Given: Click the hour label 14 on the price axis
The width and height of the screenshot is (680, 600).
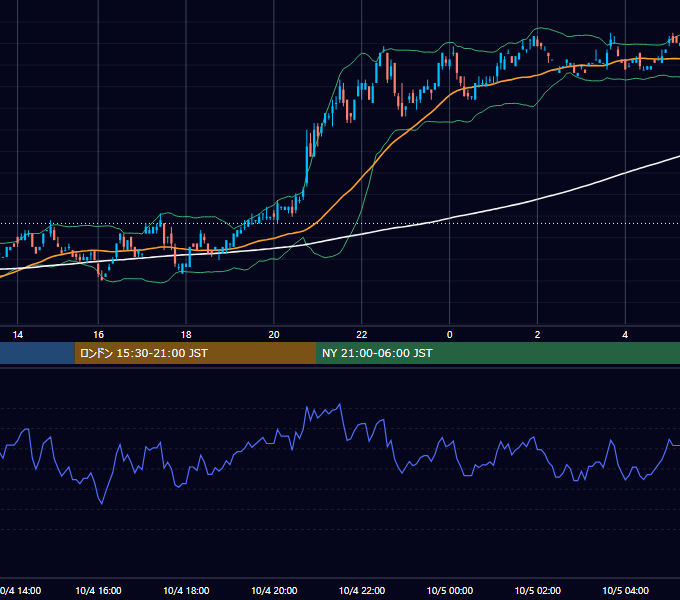Looking at the screenshot, I should 17,335.
